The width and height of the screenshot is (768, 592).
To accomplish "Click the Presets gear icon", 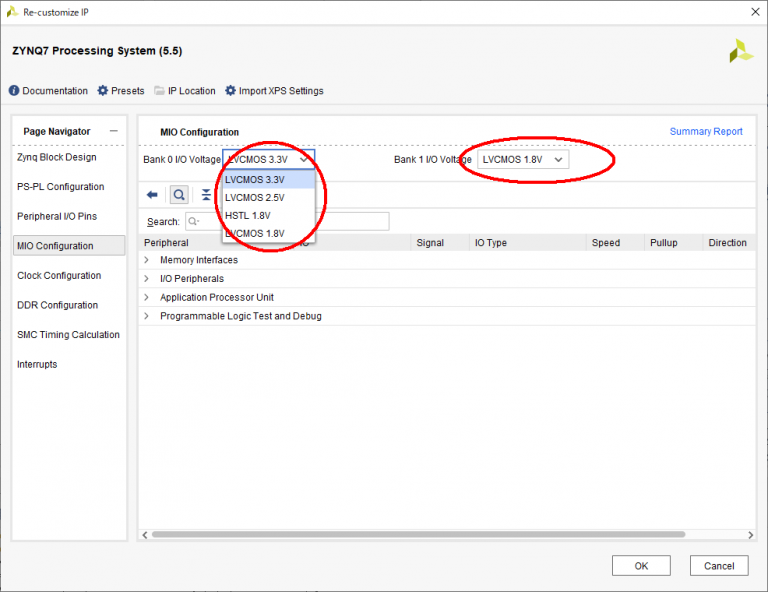I will [x=103, y=91].
